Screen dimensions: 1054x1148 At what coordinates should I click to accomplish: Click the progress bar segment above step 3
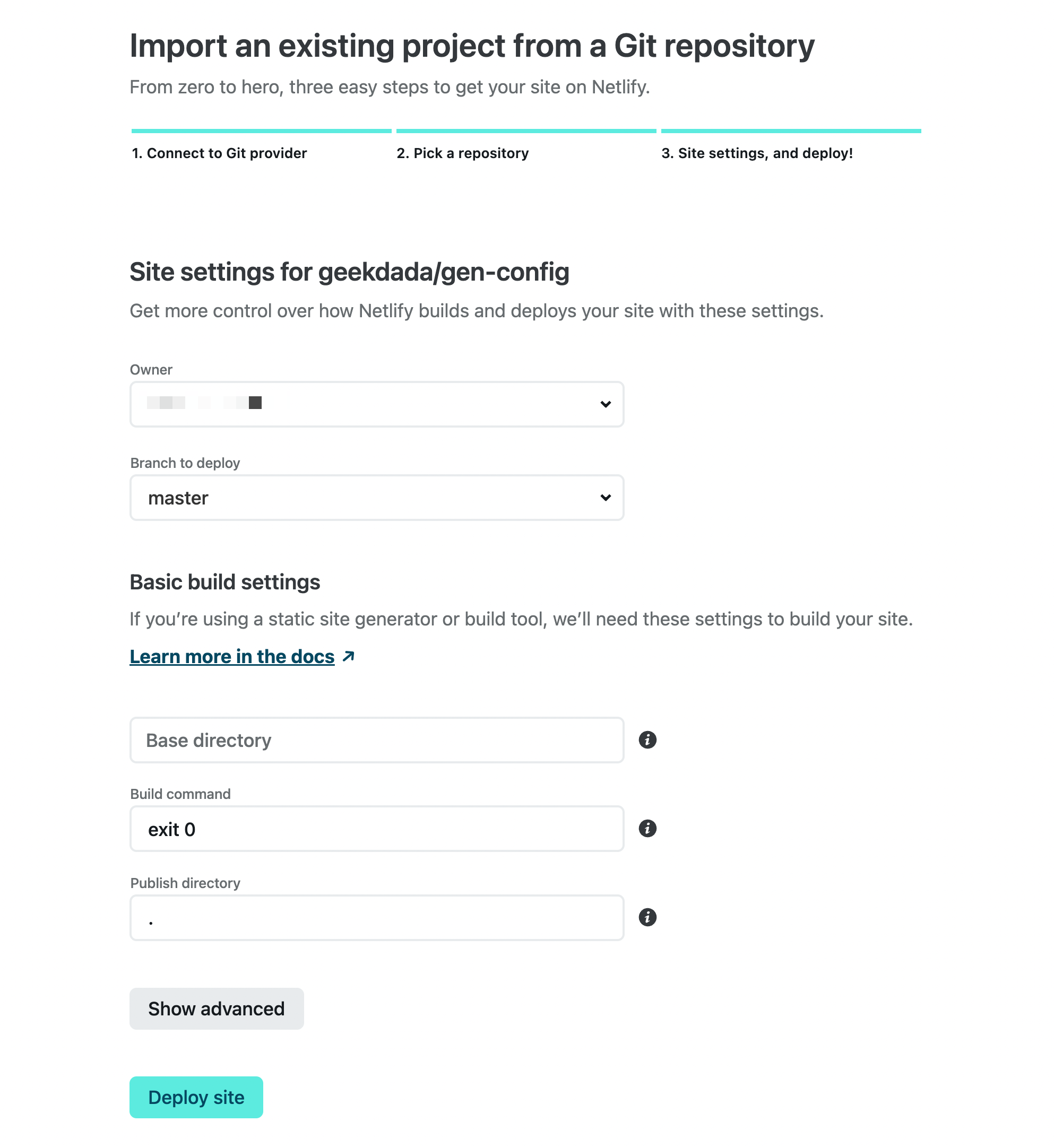791,131
